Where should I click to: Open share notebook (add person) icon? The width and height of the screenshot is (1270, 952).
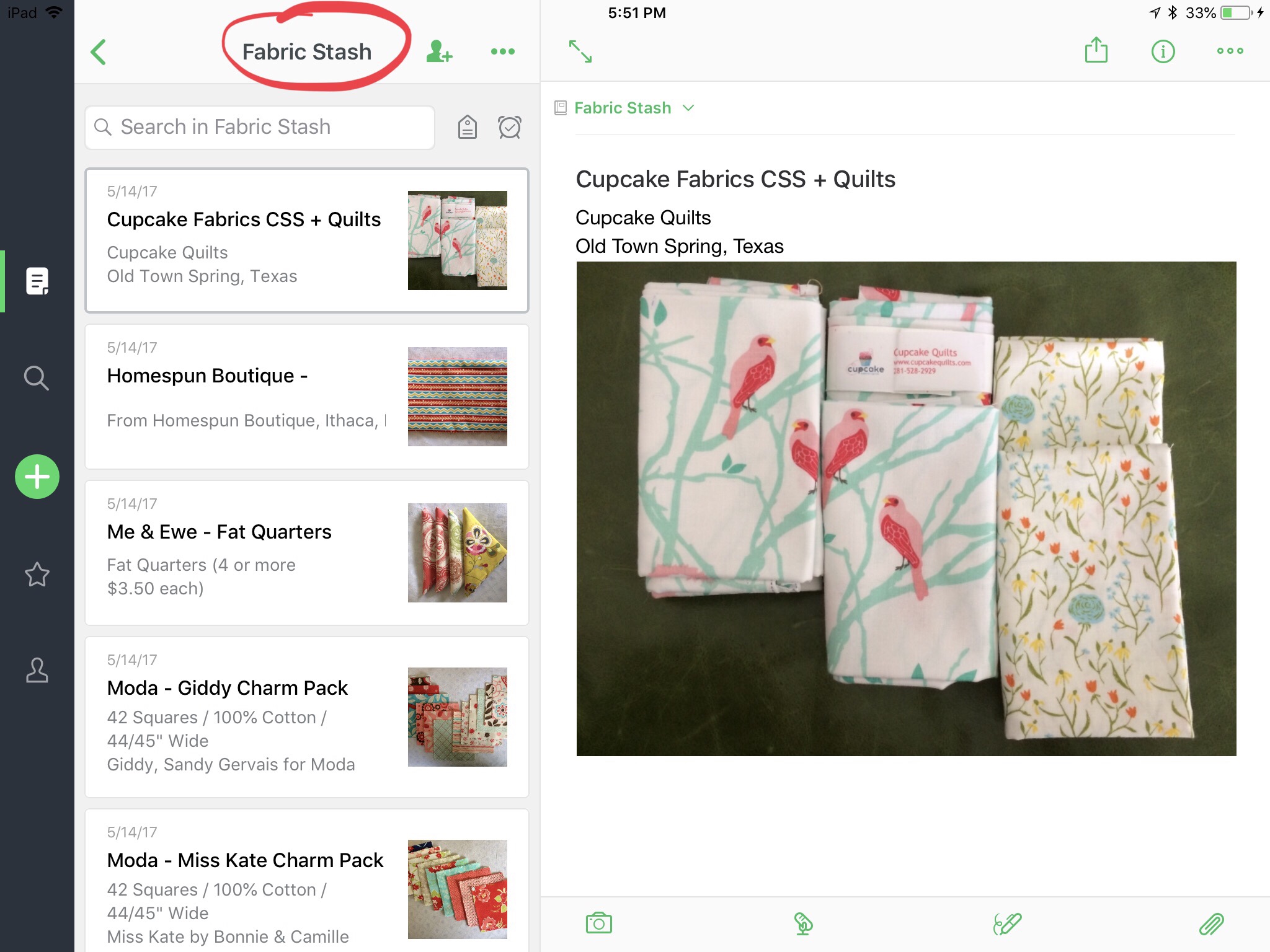(x=439, y=51)
